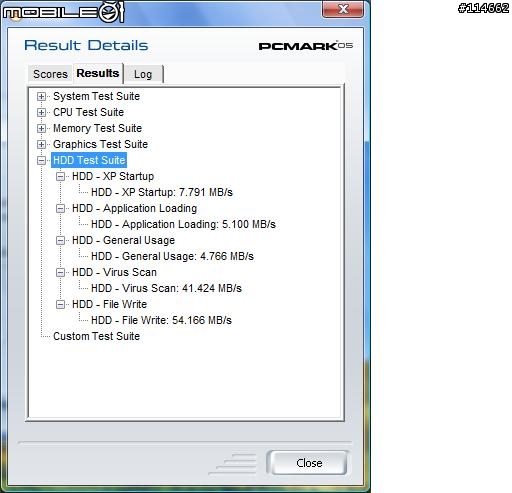Image resolution: width=512 pixels, height=493 pixels.
Task: Select File Write result 54.166 MB/s
Action: coord(161,320)
